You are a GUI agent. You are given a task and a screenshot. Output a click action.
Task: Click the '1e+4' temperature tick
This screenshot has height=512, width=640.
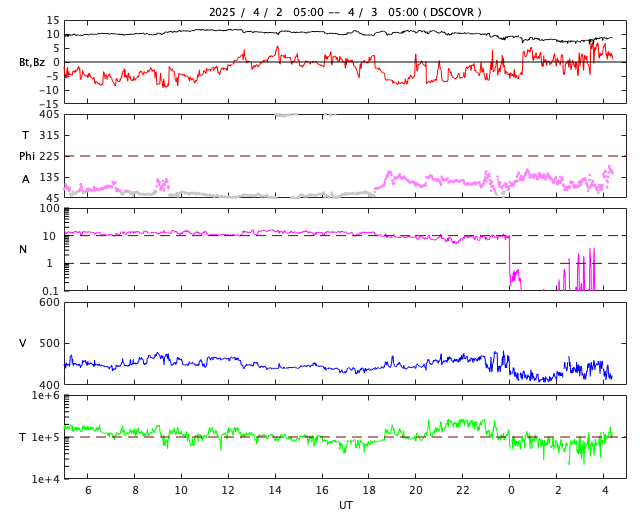46,479
